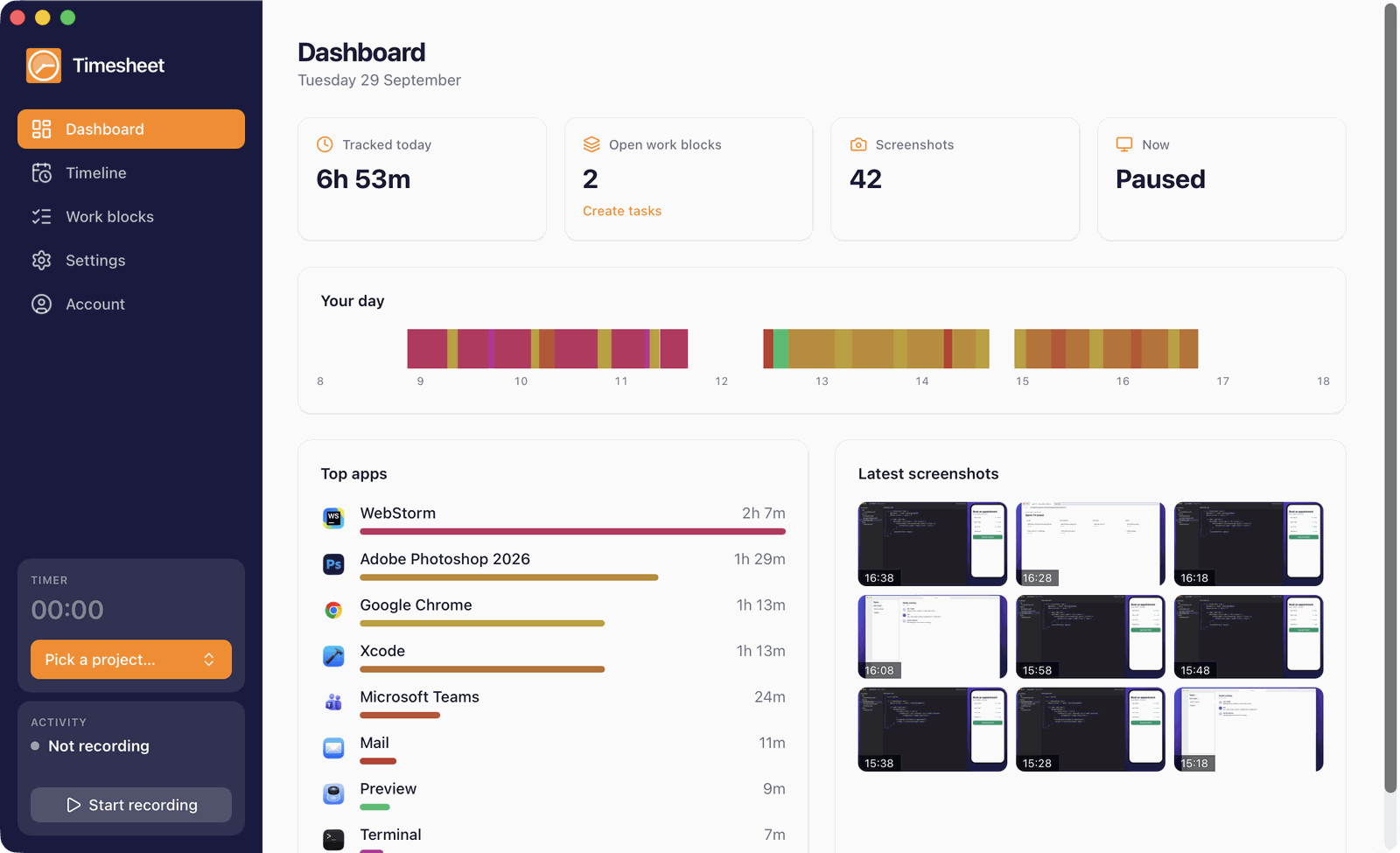1400x853 pixels.
Task: Open the 15:18 screenshot thumbnail
Action: pyautogui.click(x=1249, y=730)
